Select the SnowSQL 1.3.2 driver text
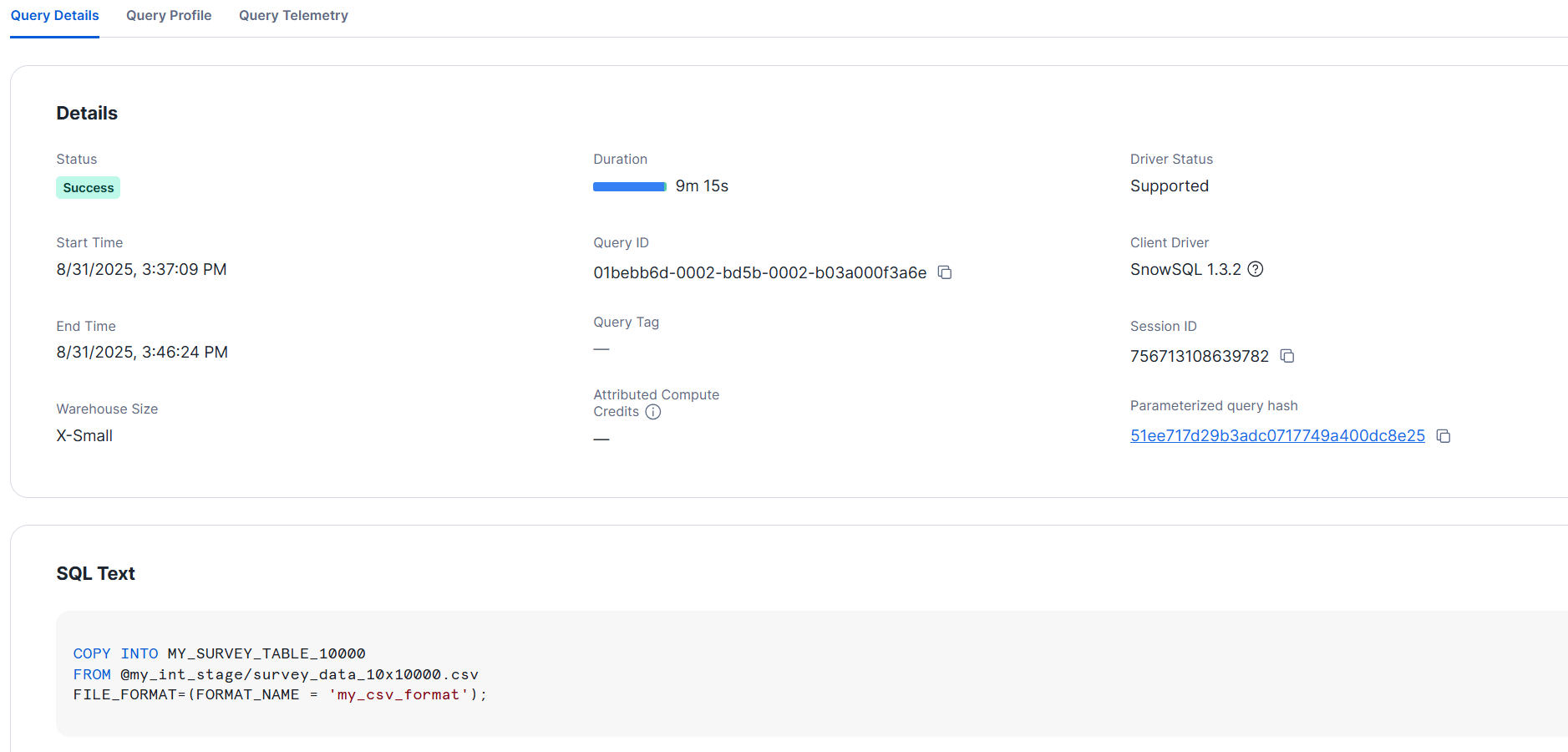1568x752 pixels. point(1185,269)
